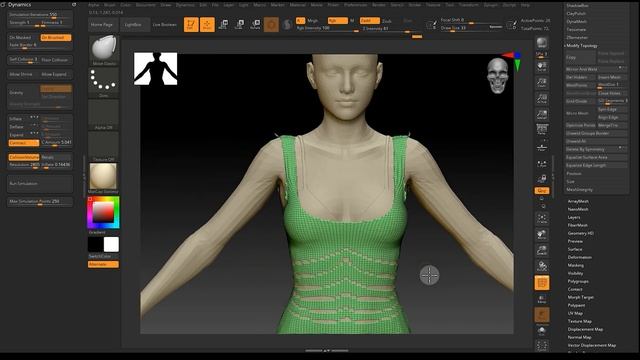Open the Alpha menu
Viewport: 640px width, 360px height.
pos(93,5)
